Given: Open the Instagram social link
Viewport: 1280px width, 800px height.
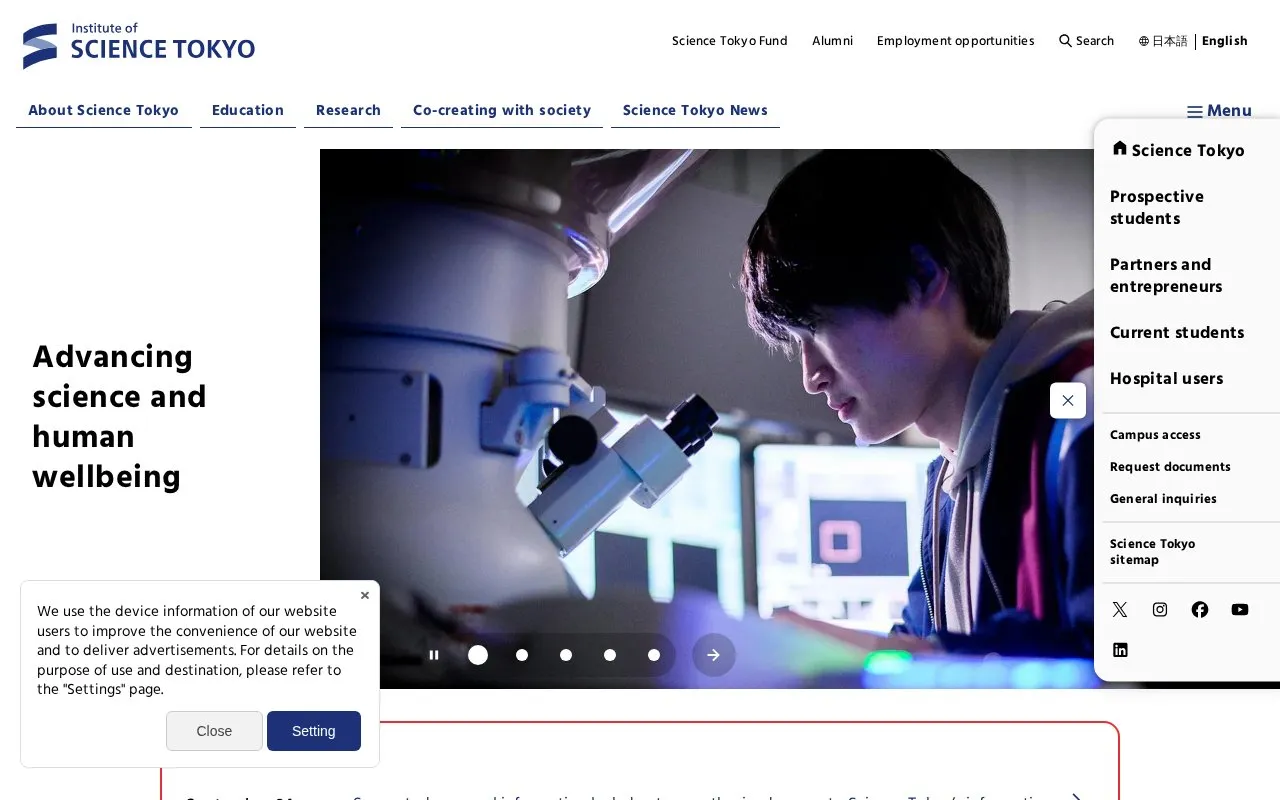Looking at the screenshot, I should (x=1160, y=610).
